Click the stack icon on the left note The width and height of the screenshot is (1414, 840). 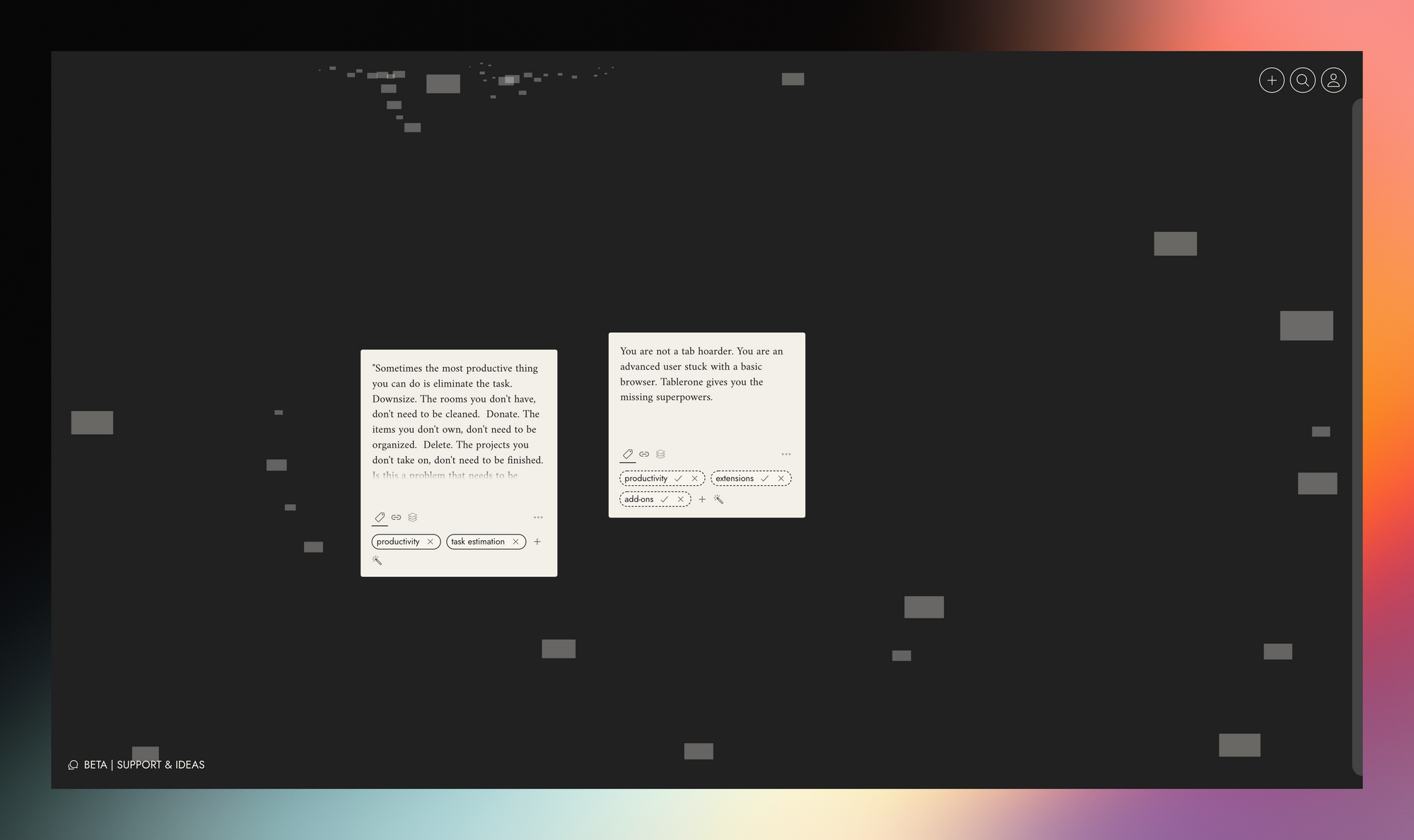pos(413,517)
